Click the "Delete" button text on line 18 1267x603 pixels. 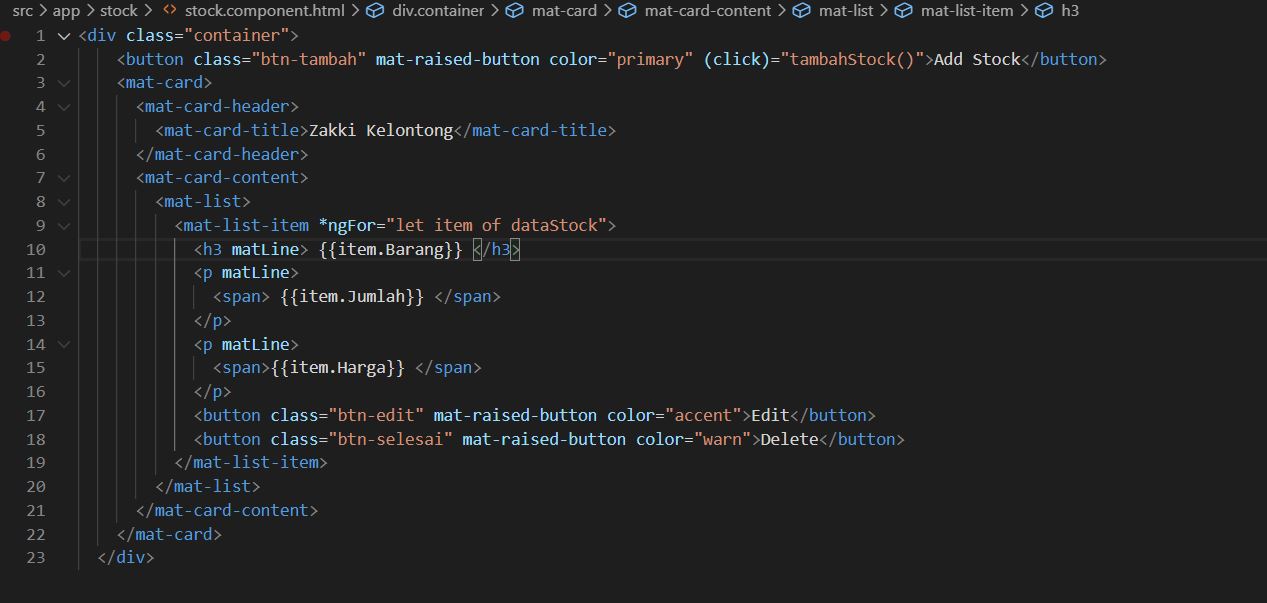(790, 439)
